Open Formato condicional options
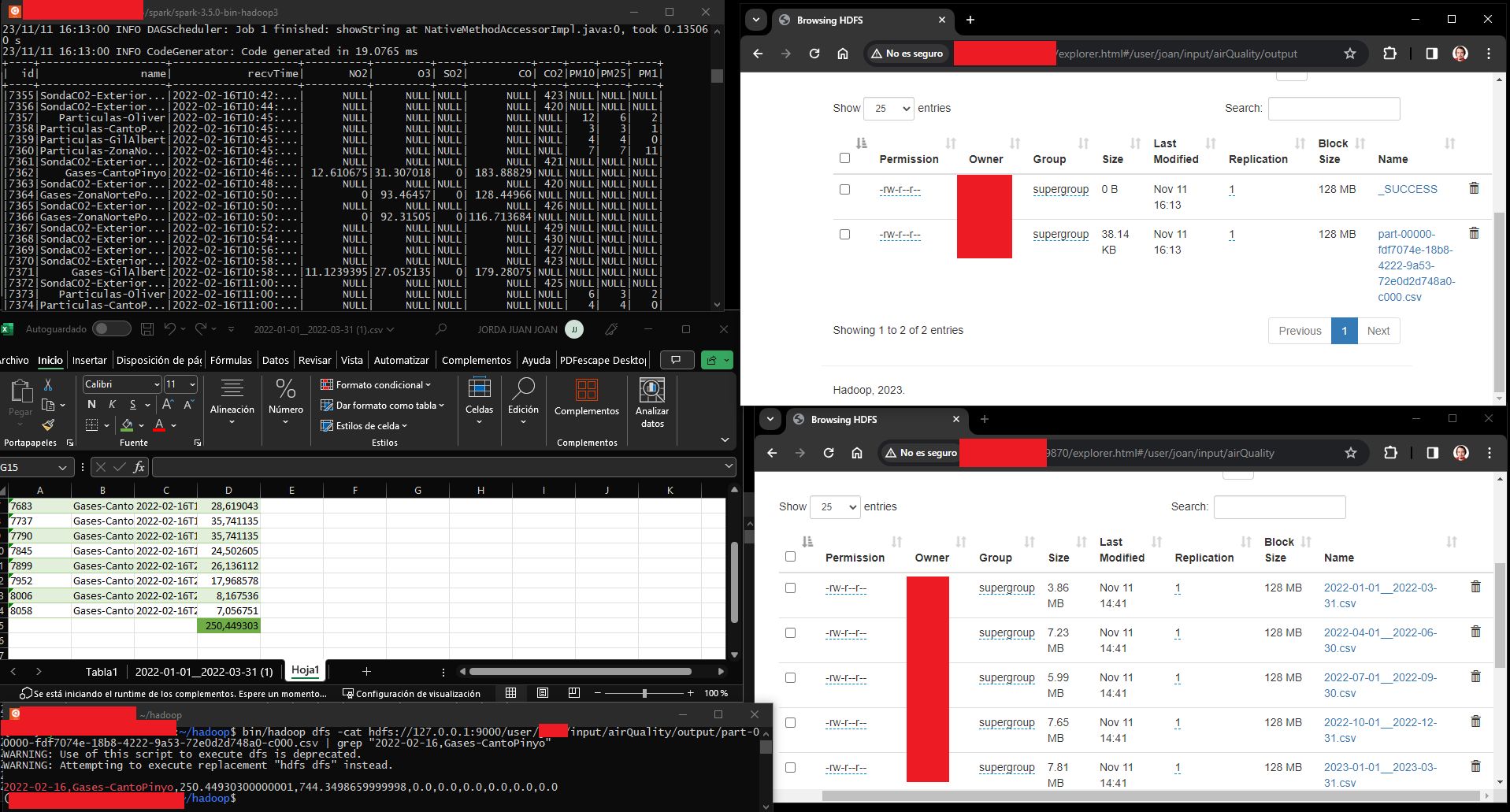Viewport: 1510px width, 812px height. [377, 385]
